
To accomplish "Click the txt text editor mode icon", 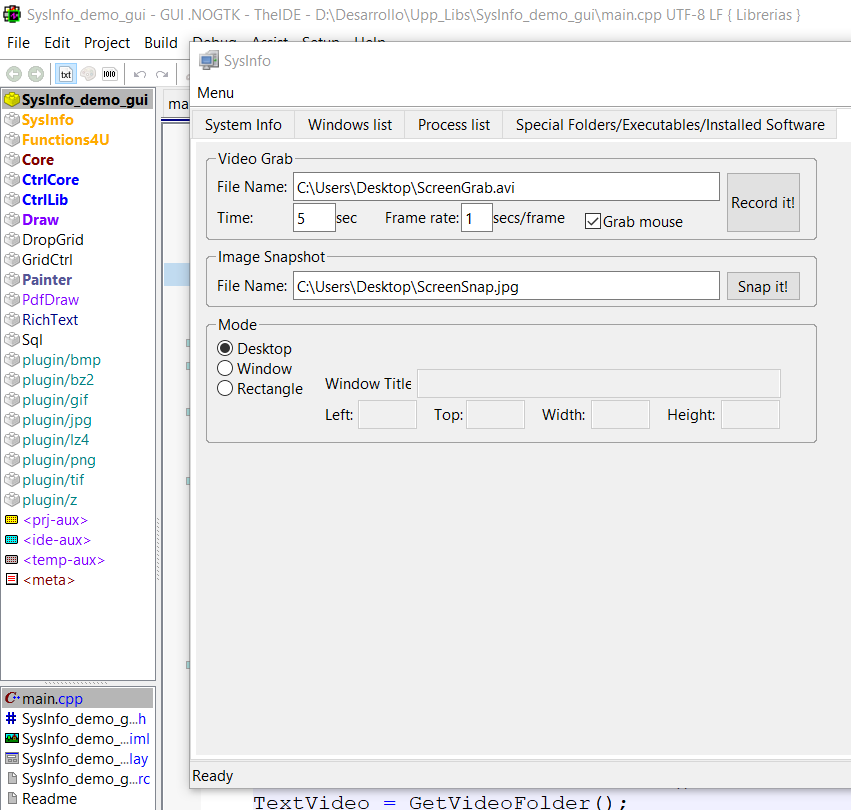I will pyautogui.click(x=65, y=74).
